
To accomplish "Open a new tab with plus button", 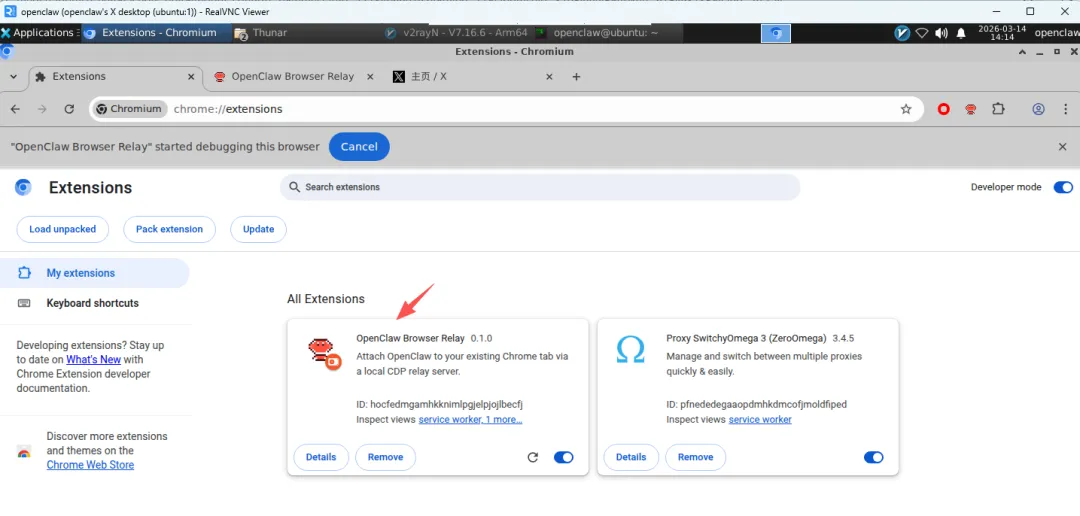I will tap(577, 76).
